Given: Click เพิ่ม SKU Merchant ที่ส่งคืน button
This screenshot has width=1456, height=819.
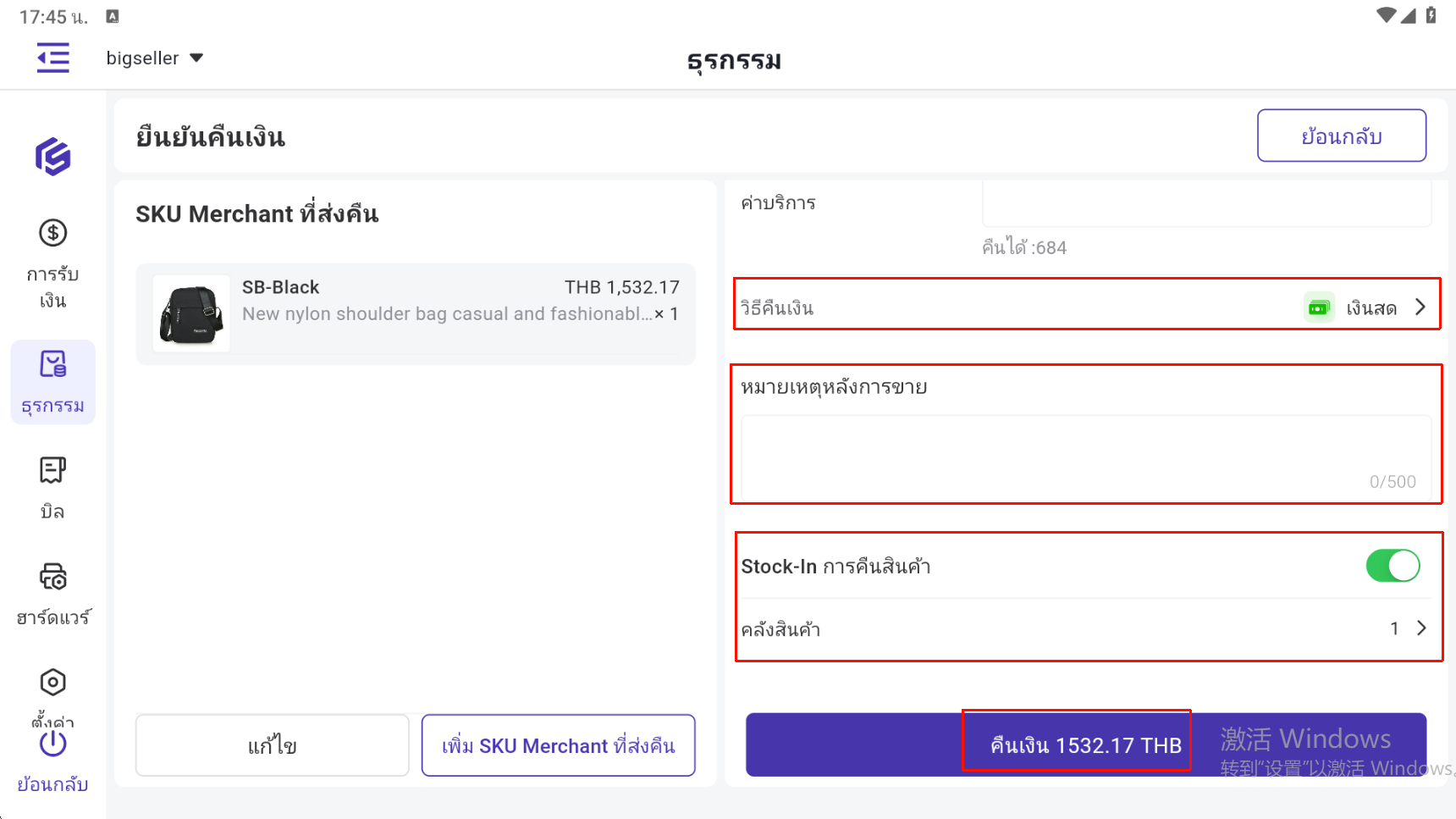Looking at the screenshot, I should [x=558, y=745].
